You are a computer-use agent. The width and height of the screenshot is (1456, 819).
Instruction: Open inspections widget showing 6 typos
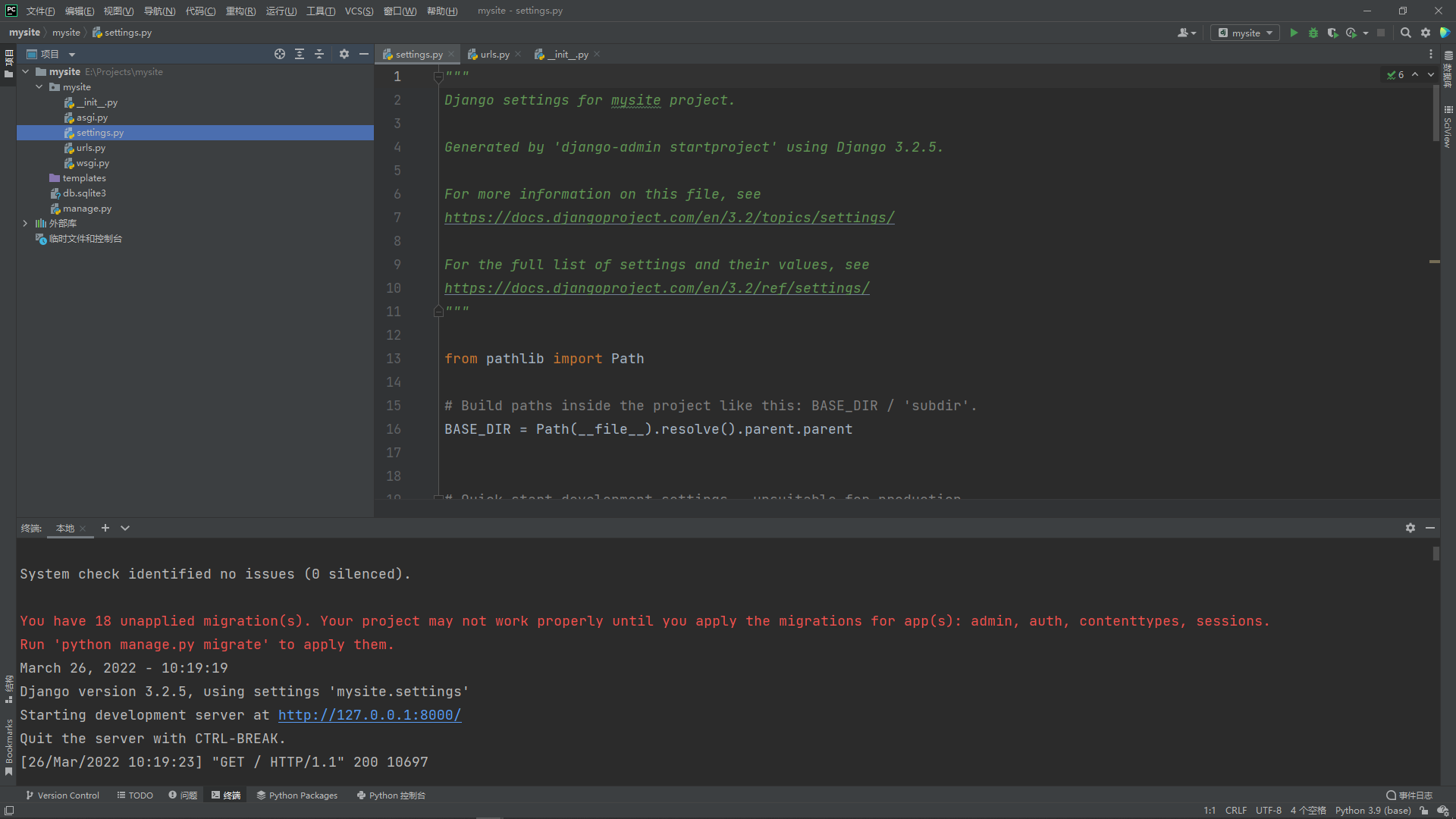(1395, 74)
